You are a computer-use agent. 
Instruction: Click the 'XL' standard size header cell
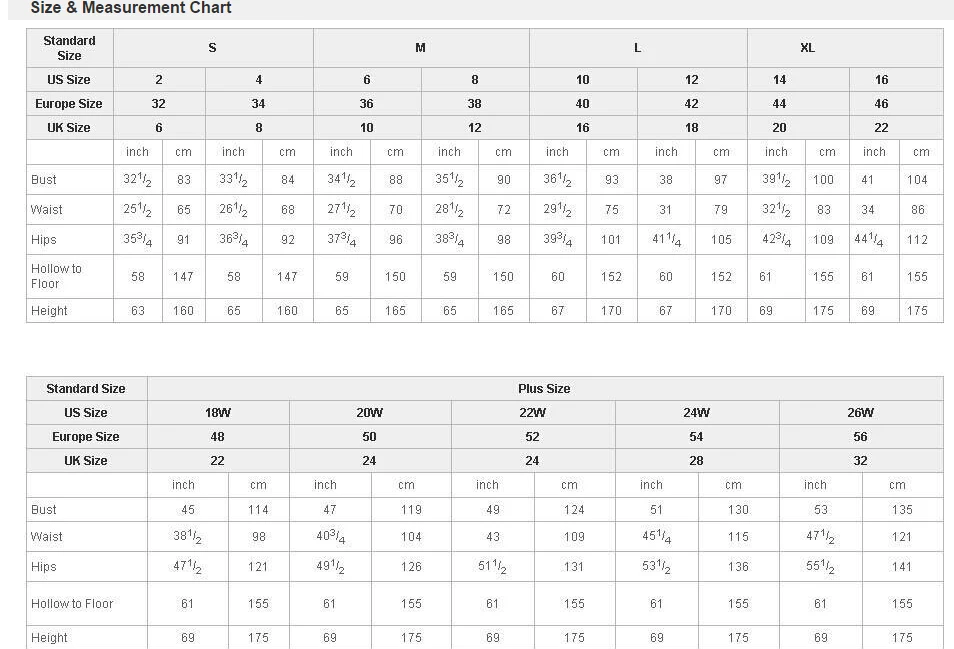pos(807,48)
